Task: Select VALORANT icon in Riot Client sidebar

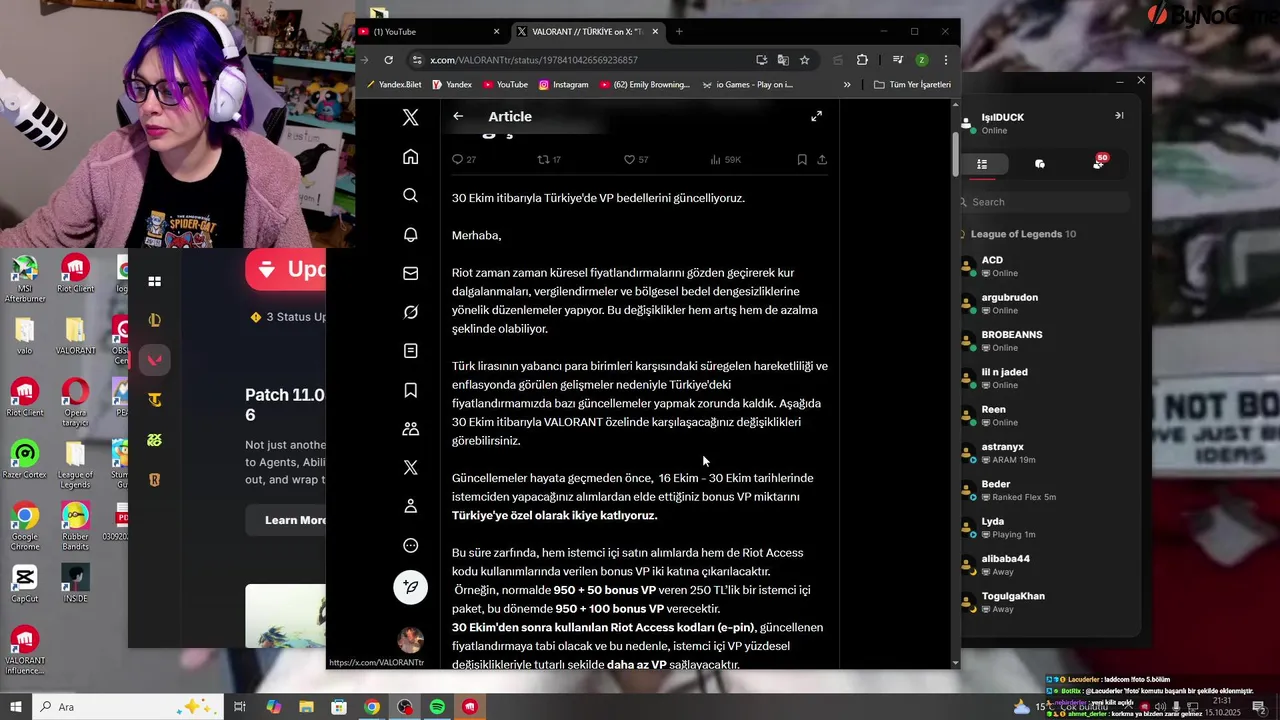Action: 155,360
